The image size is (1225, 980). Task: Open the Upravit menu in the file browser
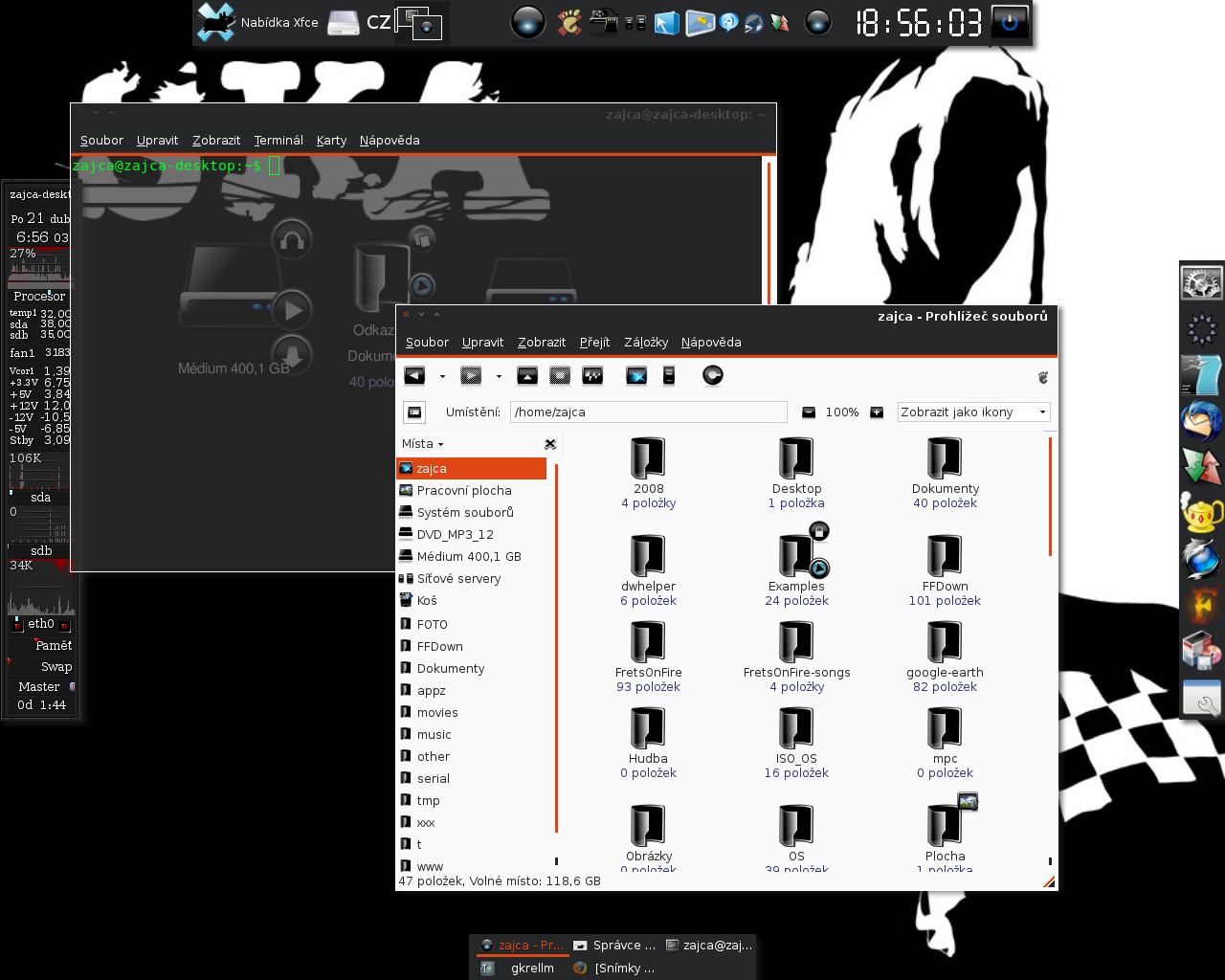point(482,343)
